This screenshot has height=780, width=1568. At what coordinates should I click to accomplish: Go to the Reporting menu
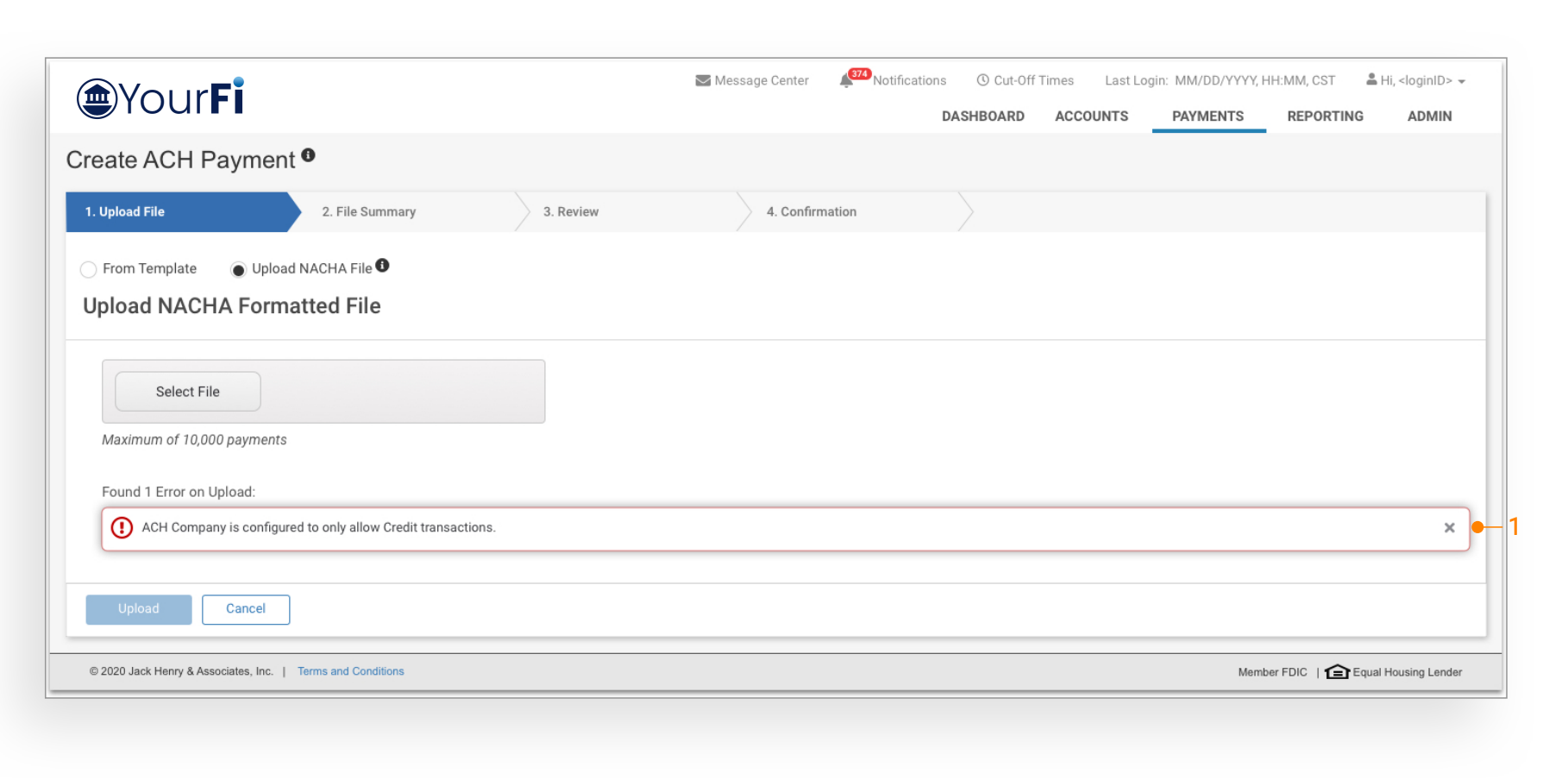point(1325,116)
